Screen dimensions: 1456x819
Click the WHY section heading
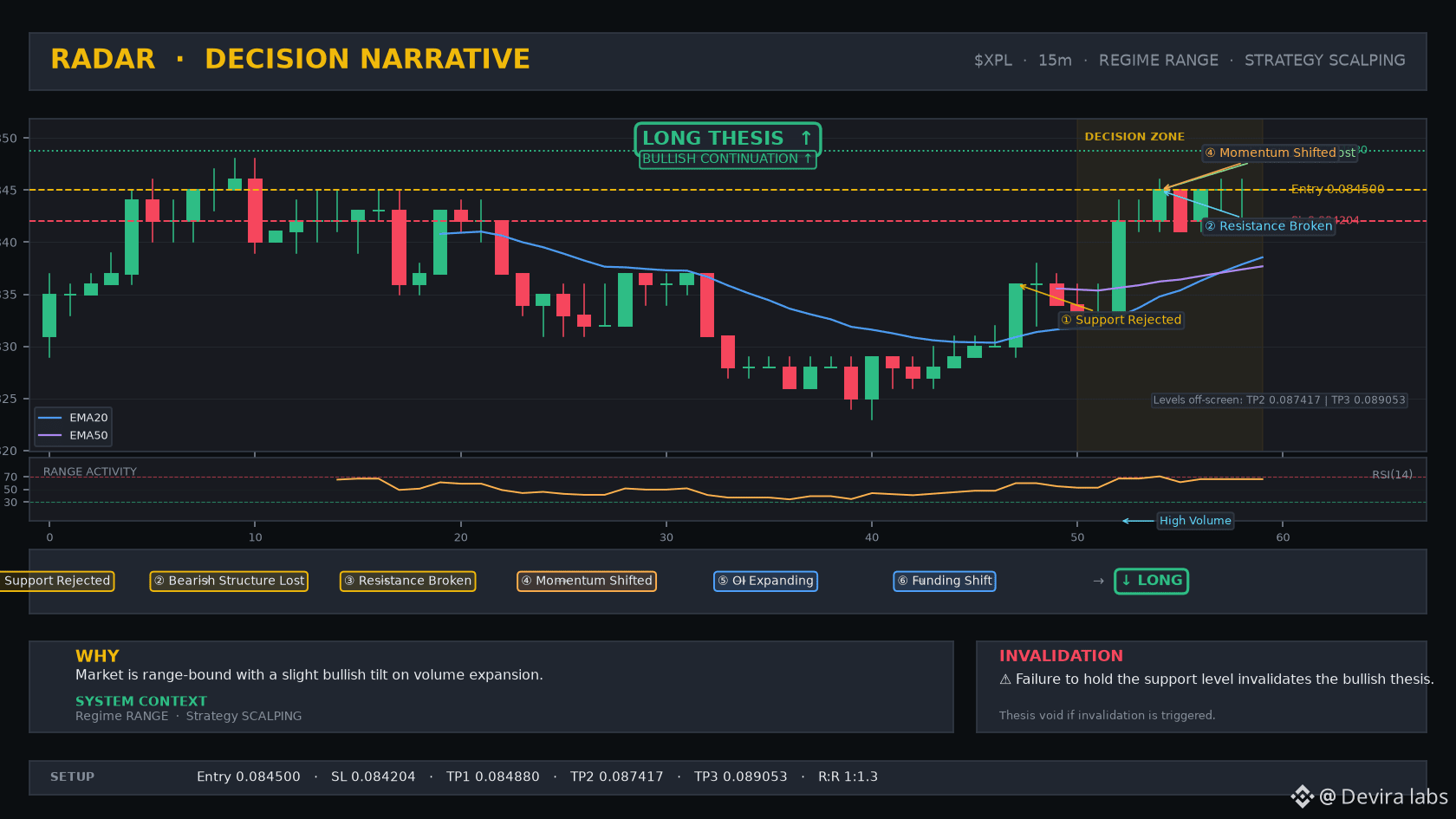coord(97,656)
